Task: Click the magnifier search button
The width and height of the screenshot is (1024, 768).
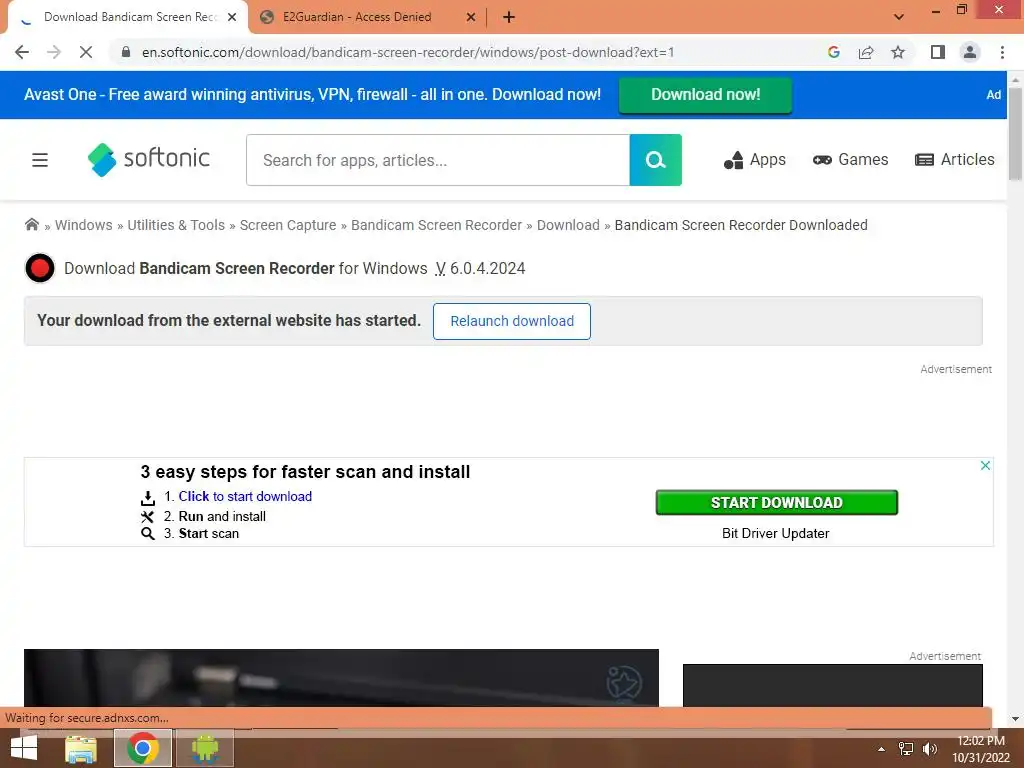Action: [x=656, y=160]
